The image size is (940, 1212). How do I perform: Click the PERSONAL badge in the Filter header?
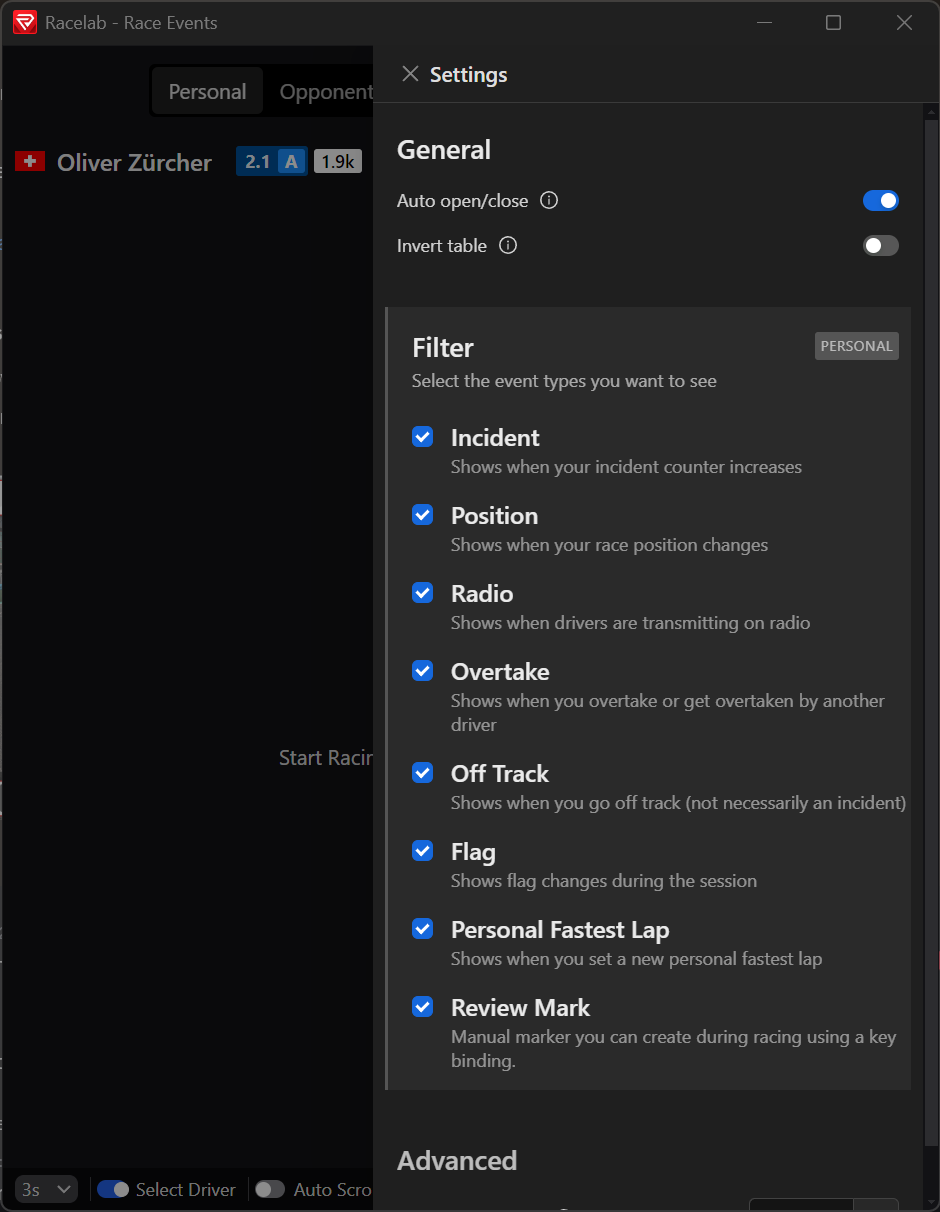click(x=856, y=345)
